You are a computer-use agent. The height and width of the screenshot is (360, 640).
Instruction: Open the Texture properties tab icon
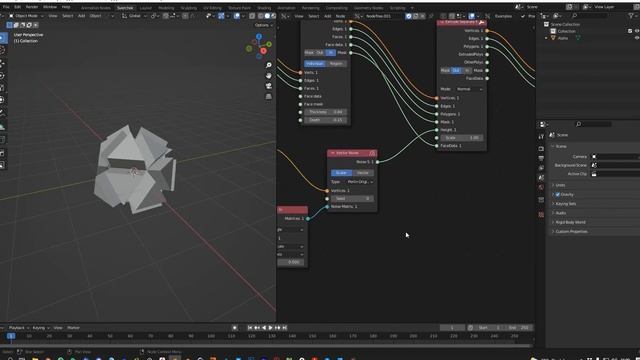point(541,215)
